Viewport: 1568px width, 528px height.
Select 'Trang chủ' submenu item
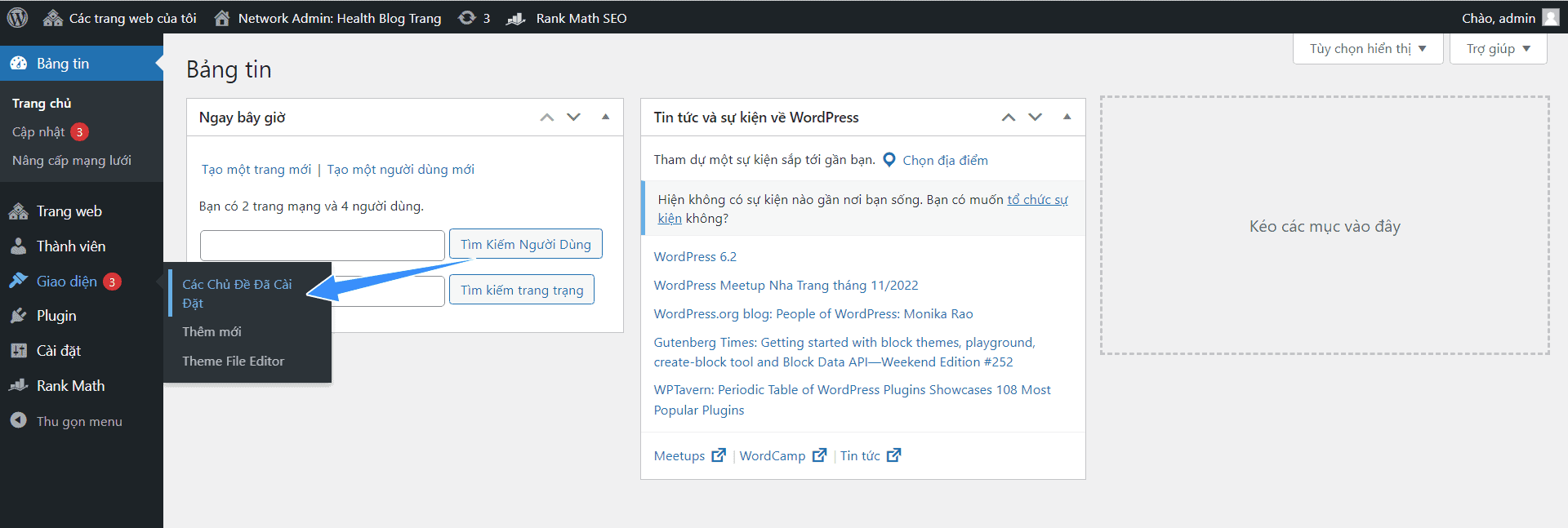[x=42, y=103]
